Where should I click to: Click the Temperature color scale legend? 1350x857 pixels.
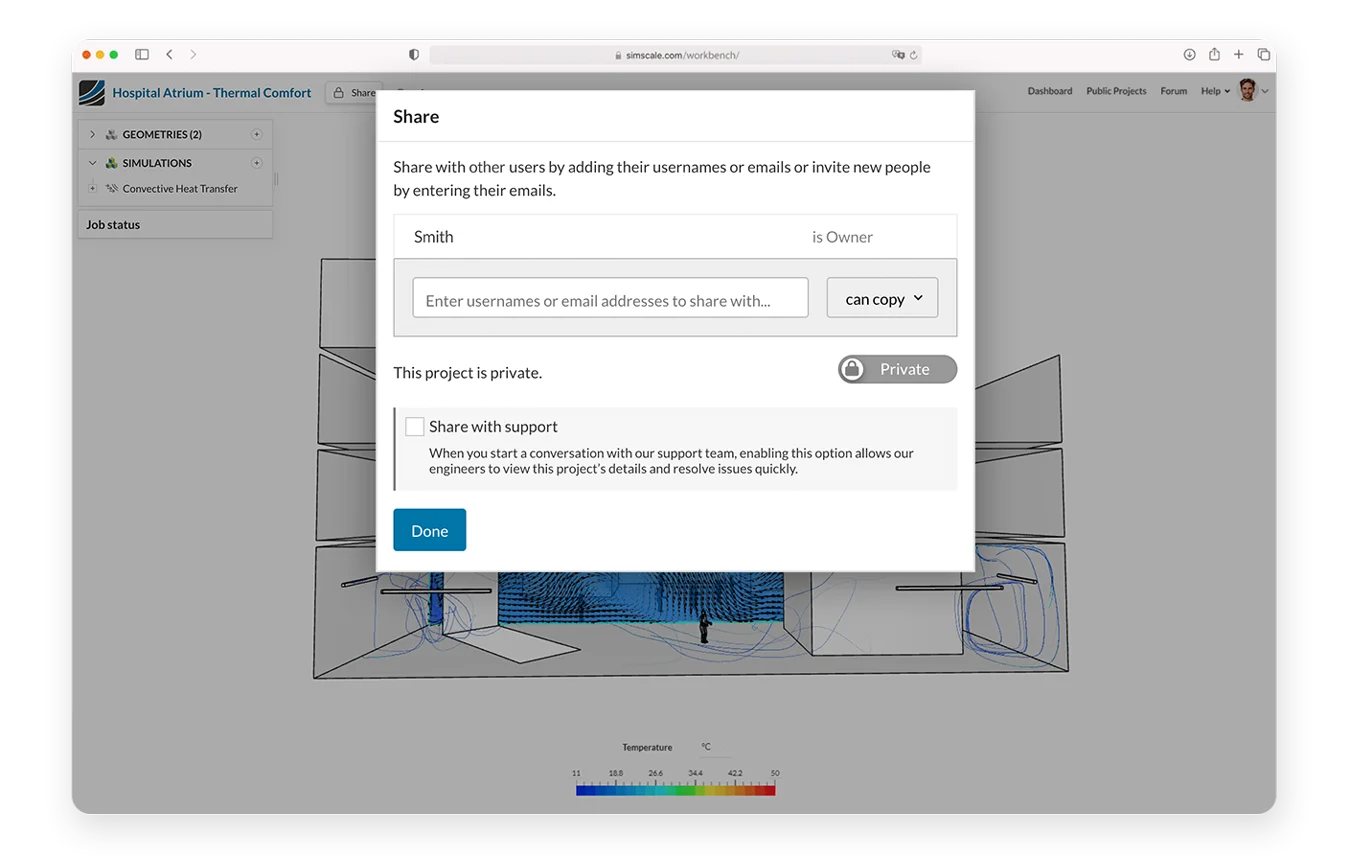[x=675, y=787]
